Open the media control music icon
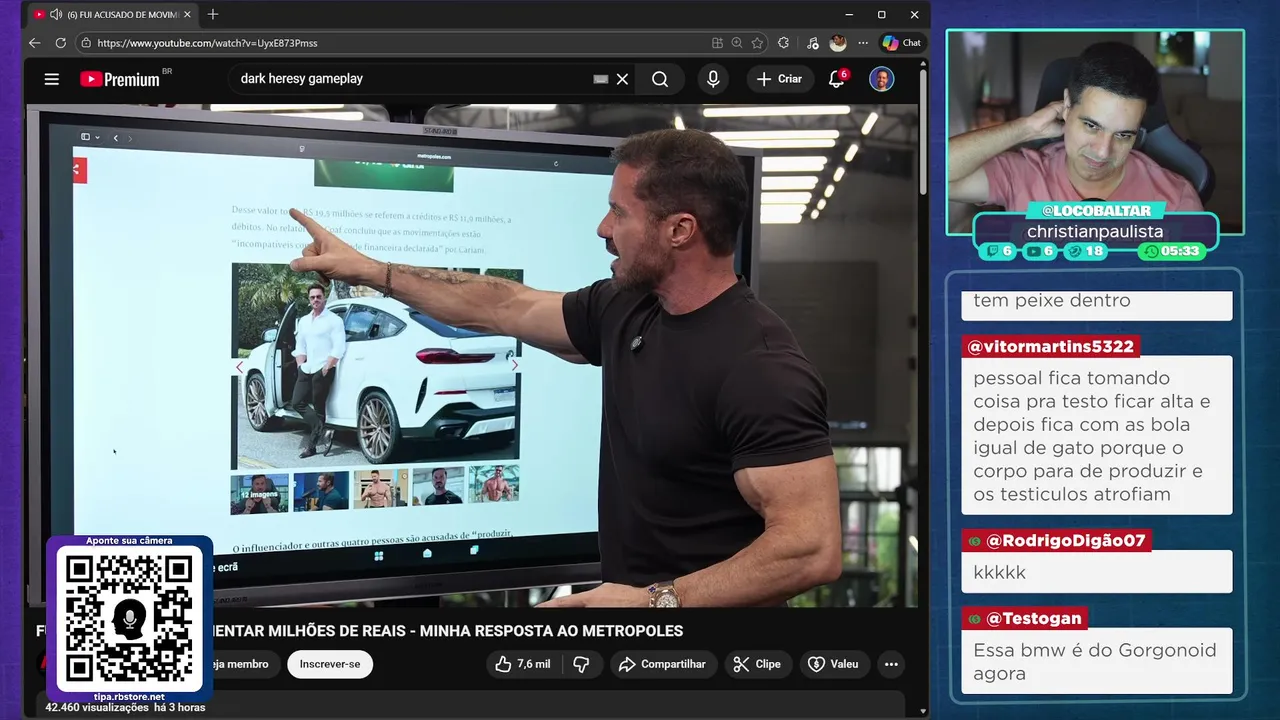The image size is (1280, 720). 812,43
